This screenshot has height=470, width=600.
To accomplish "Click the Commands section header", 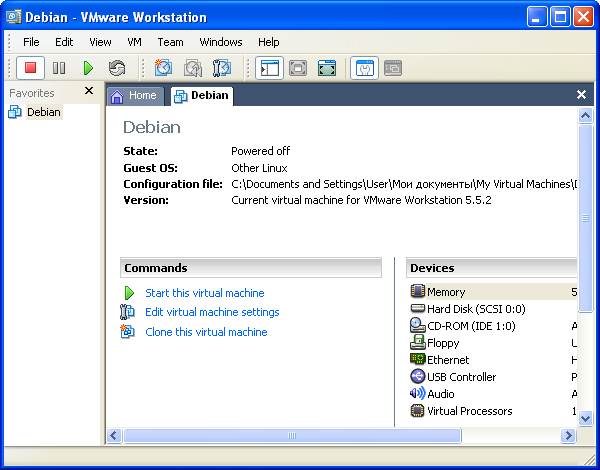I will pyautogui.click(x=251, y=268).
